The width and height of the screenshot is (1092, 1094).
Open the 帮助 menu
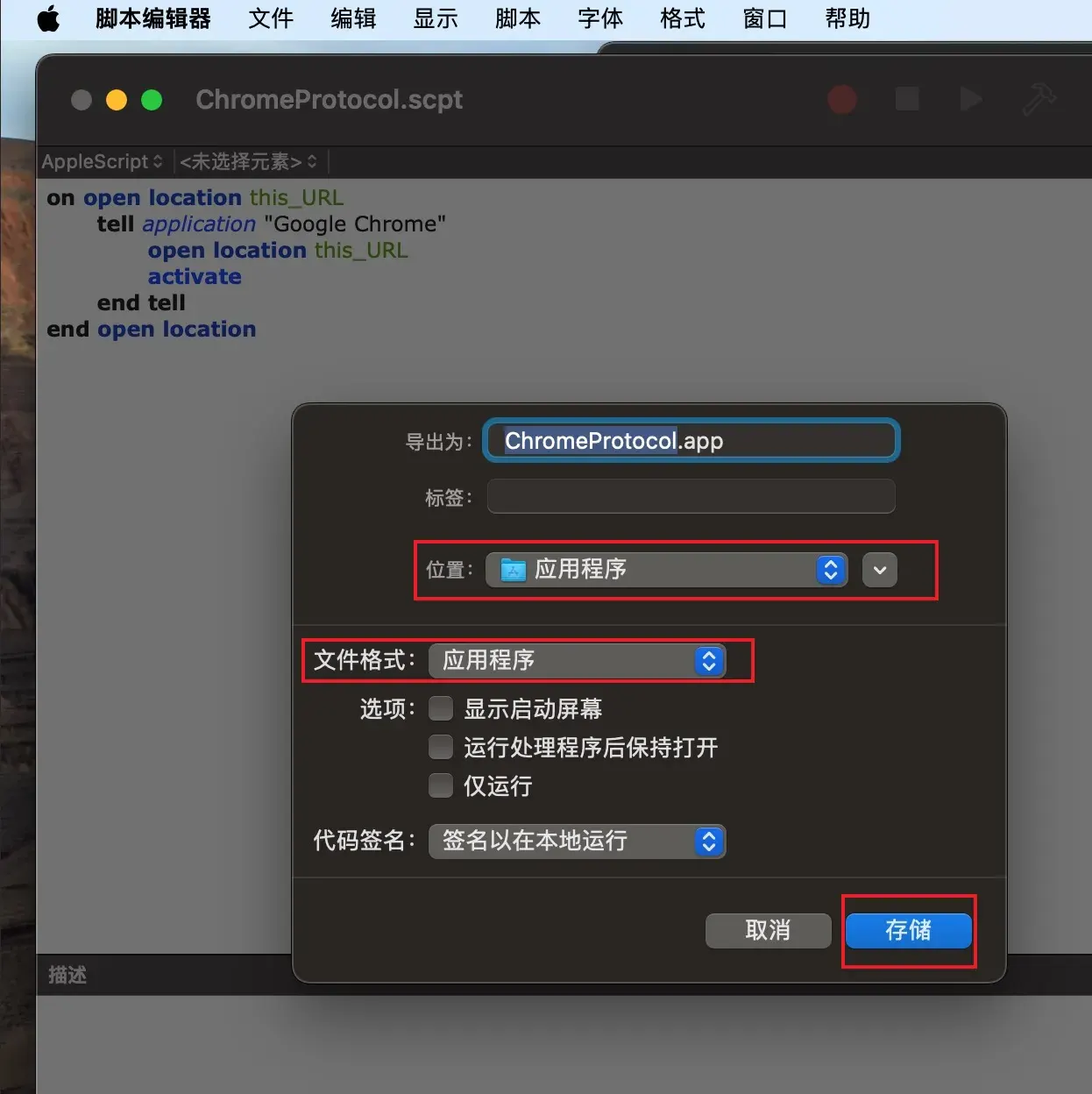pyautogui.click(x=847, y=18)
